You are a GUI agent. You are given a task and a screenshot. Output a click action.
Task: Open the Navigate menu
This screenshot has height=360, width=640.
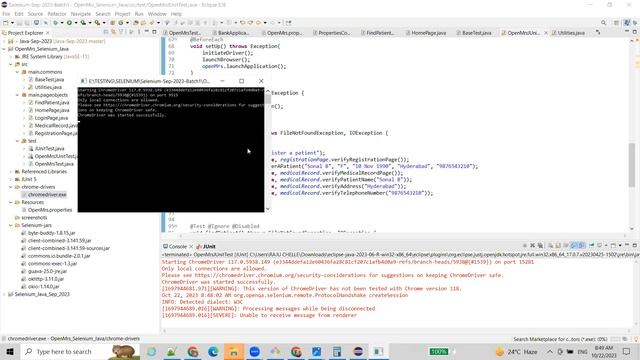point(81,14)
